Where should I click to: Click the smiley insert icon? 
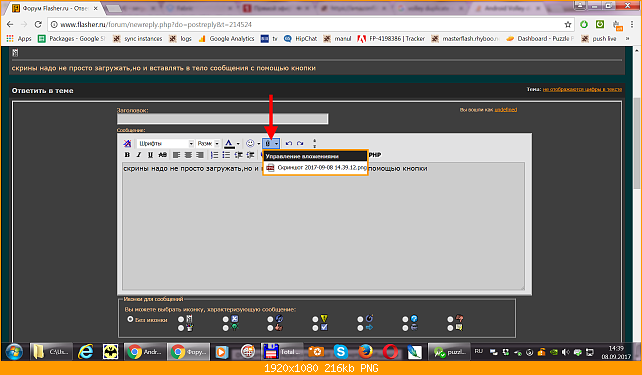pyautogui.click(x=250, y=143)
